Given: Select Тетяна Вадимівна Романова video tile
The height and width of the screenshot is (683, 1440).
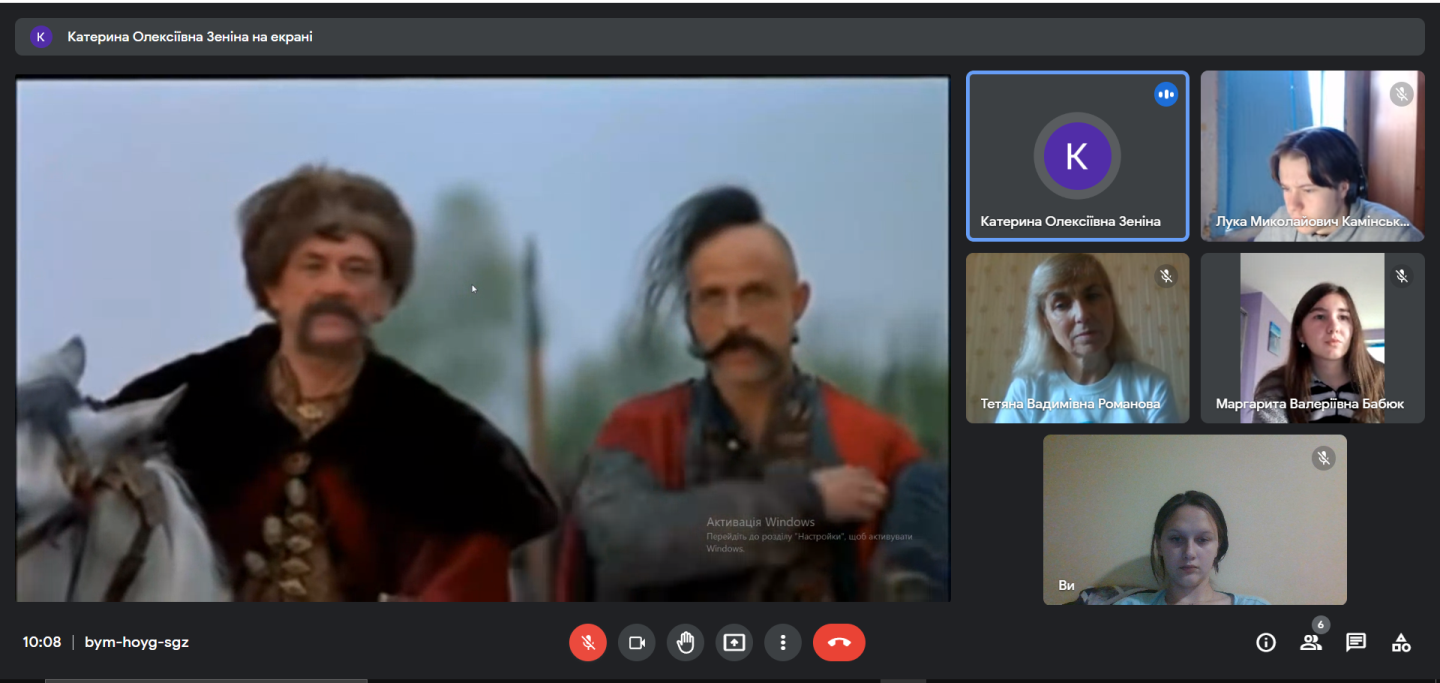Looking at the screenshot, I should click(x=1077, y=338).
